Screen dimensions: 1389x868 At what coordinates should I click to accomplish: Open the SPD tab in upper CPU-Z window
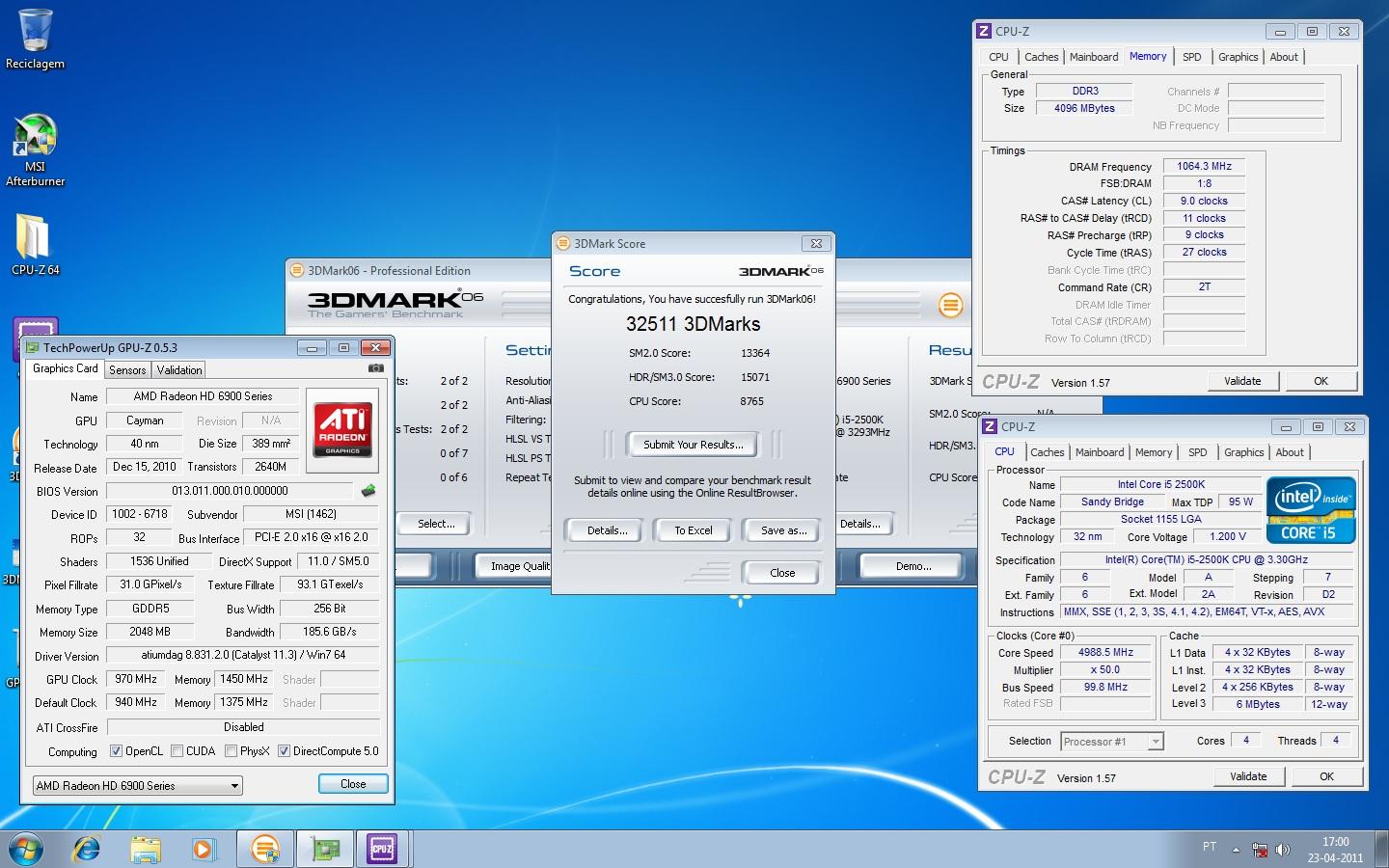point(1192,57)
